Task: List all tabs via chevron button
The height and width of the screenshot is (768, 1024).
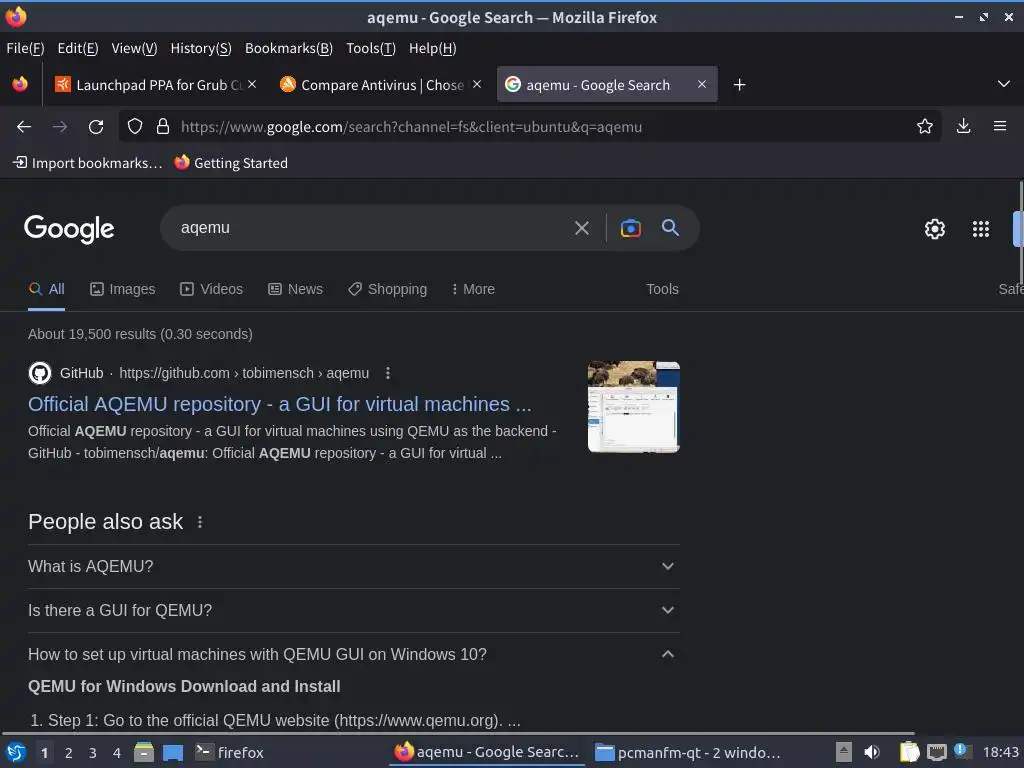Action: 1004,84
